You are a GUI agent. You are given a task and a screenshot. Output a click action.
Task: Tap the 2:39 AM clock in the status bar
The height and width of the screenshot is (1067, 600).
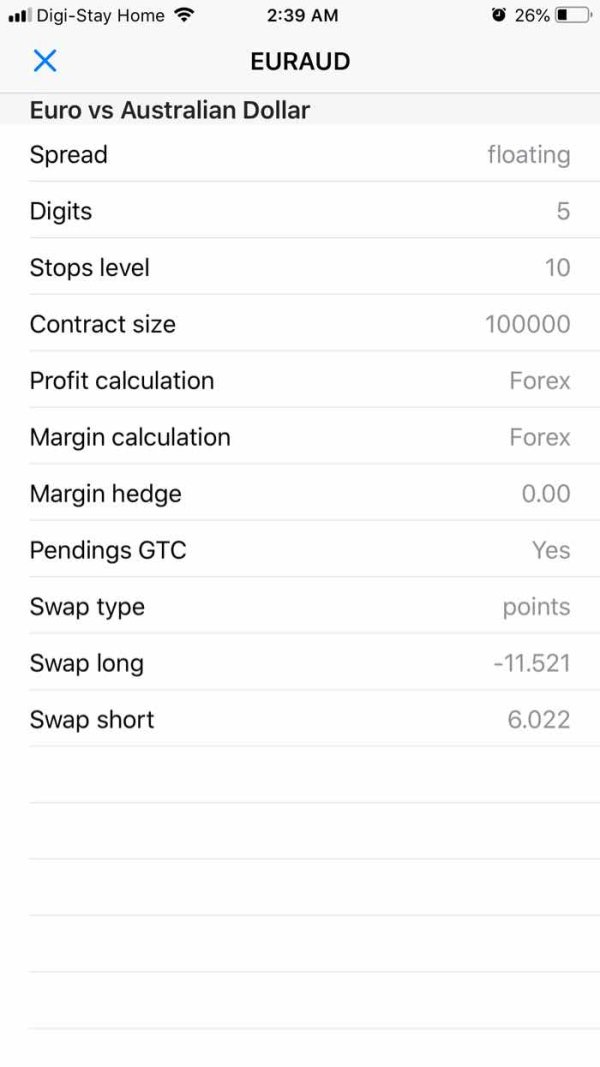[x=303, y=15]
